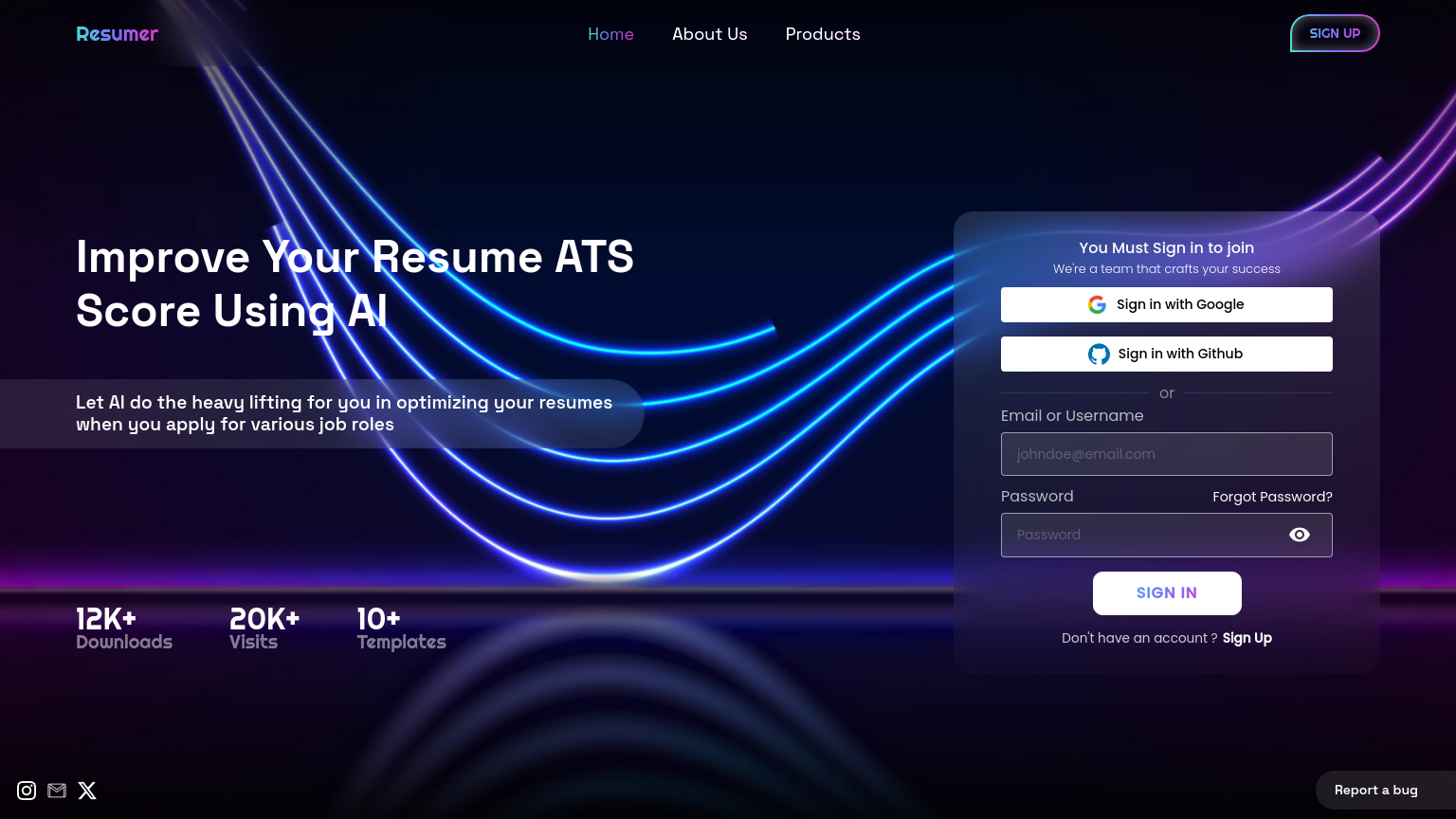Open the Instagram profile icon
This screenshot has width=1456, height=819.
point(27,791)
